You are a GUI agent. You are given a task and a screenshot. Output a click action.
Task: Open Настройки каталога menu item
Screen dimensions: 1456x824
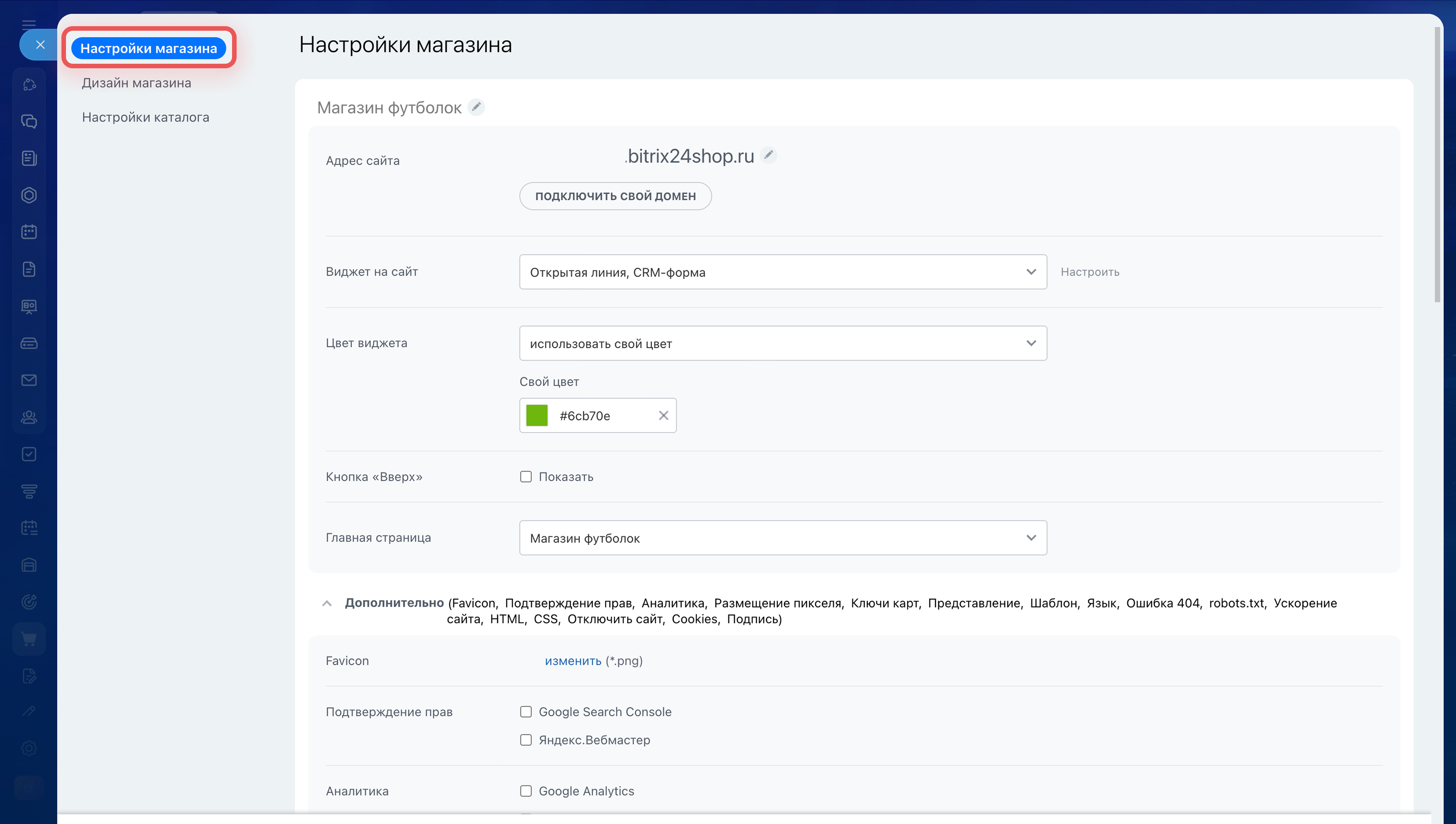[x=145, y=117]
